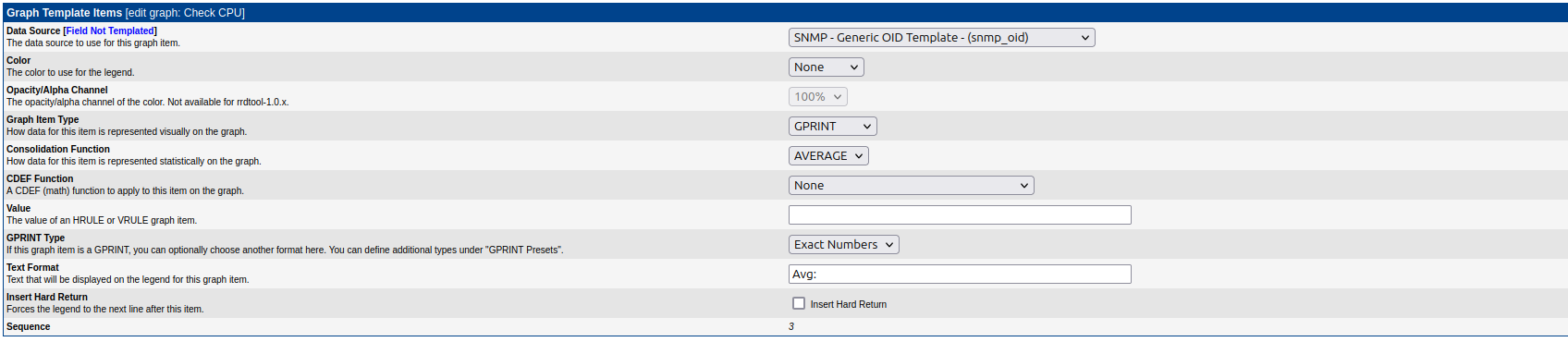Click the Sequence label
This screenshot has height=342, width=1568.
tap(29, 327)
